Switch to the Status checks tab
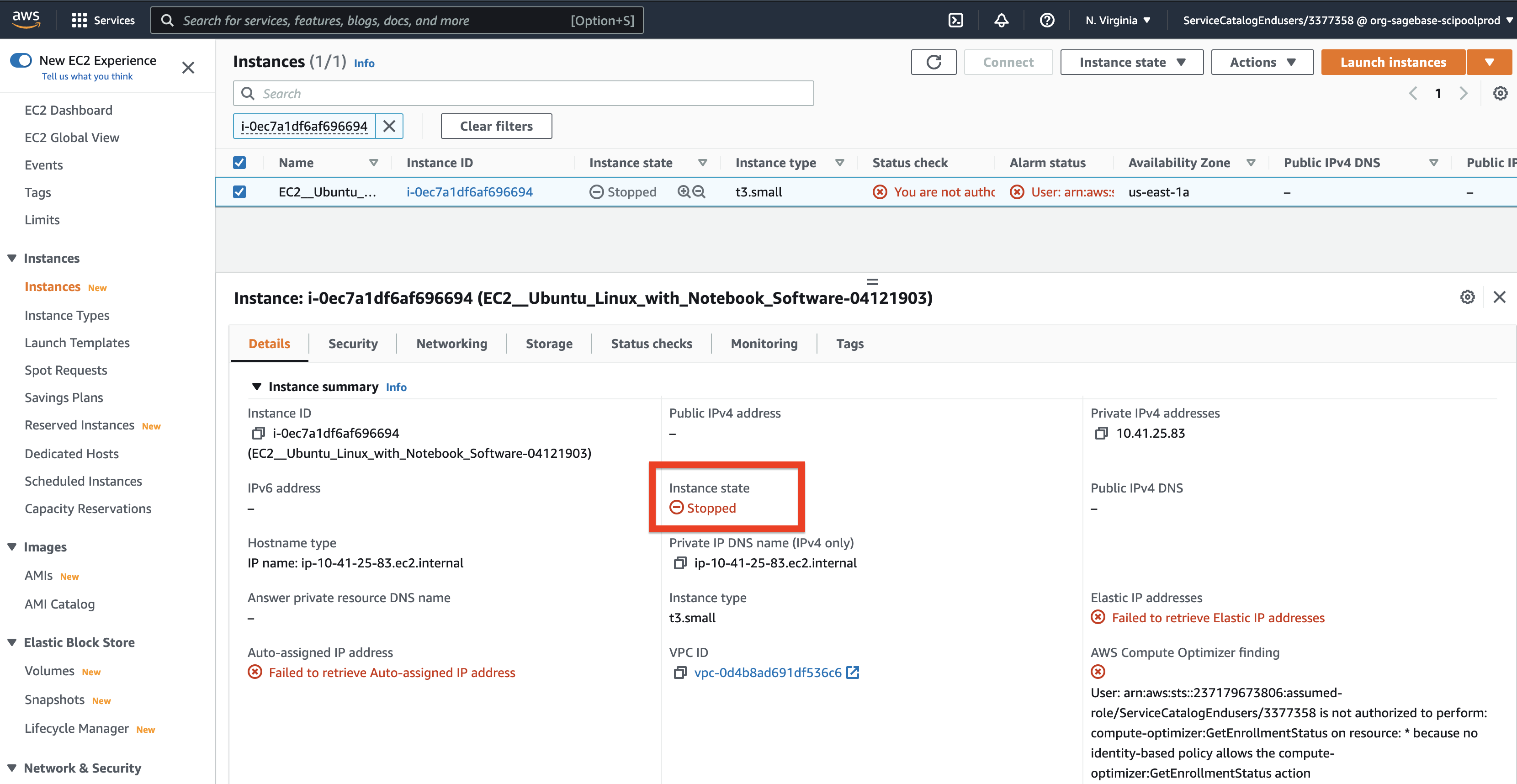Screen dimensions: 1517x784 coord(651,344)
